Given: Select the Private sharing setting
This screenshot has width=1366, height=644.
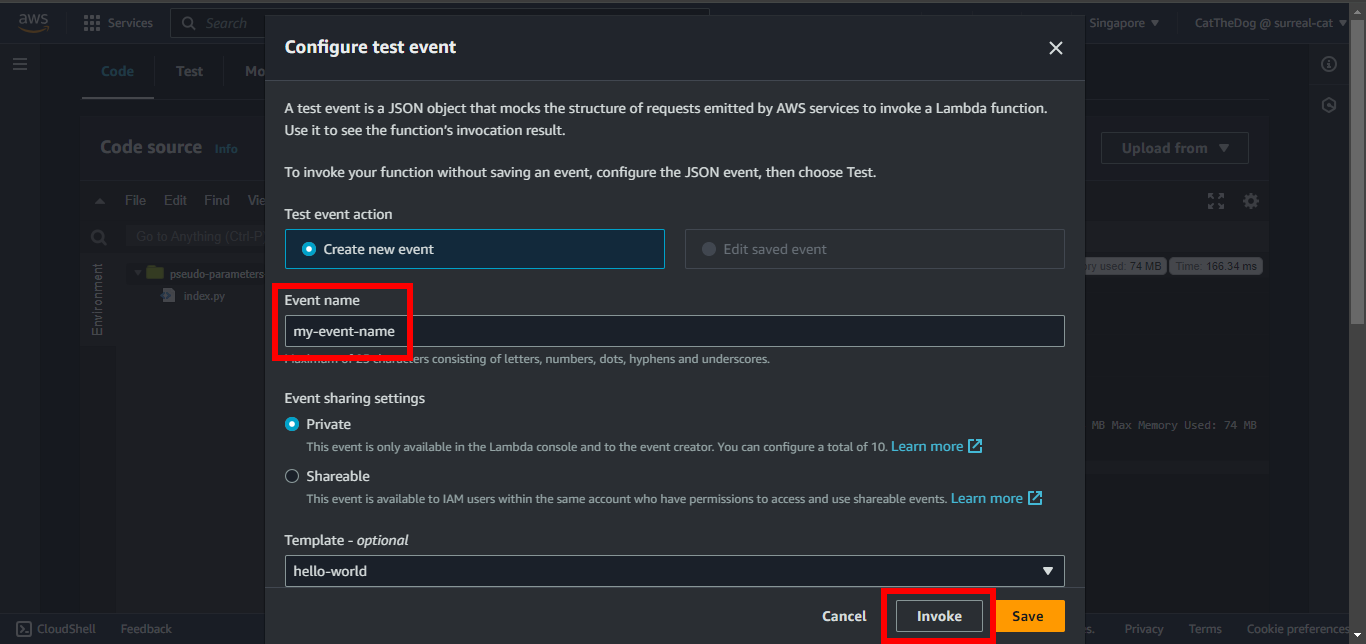Looking at the screenshot, I should tap(292, 424).
